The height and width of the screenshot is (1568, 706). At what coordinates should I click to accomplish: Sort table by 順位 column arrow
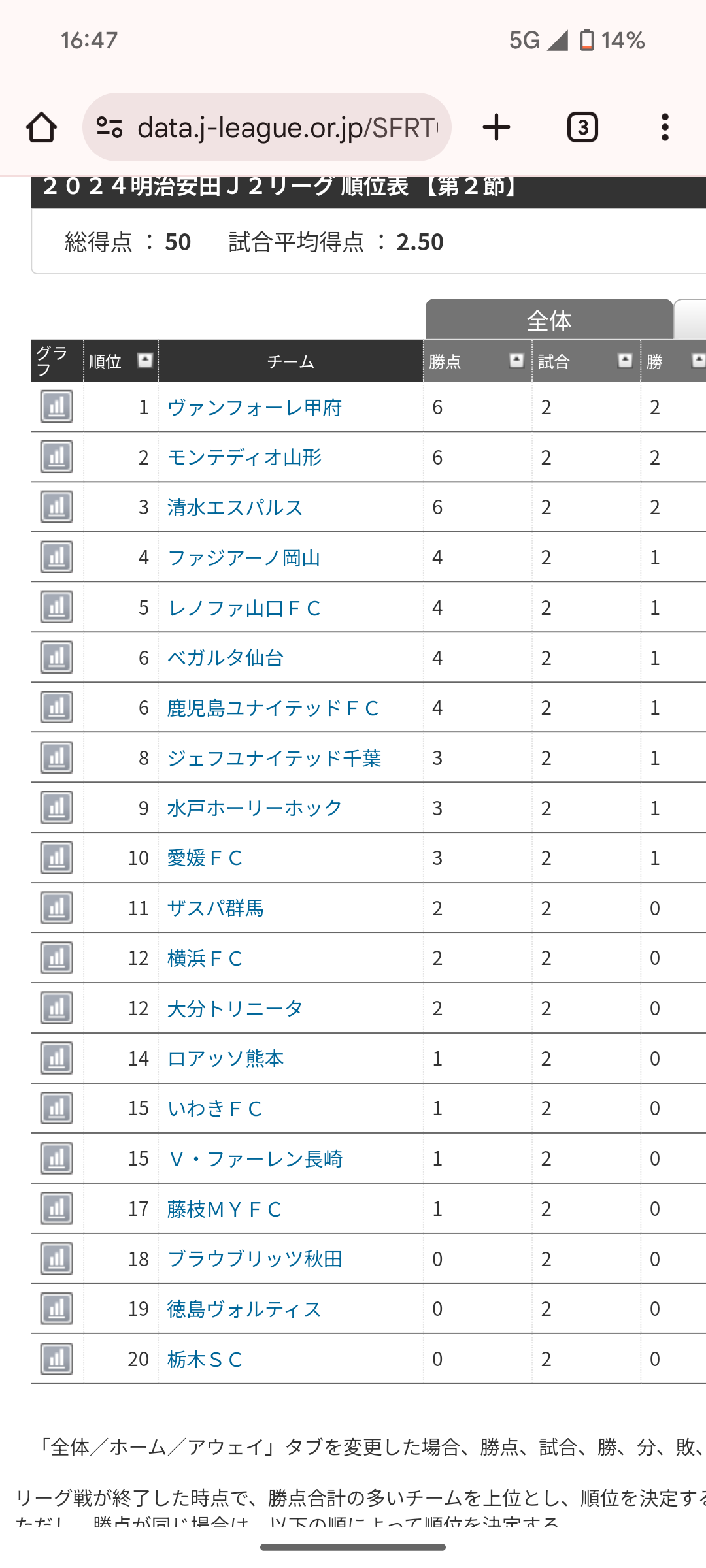pos(145,360)
